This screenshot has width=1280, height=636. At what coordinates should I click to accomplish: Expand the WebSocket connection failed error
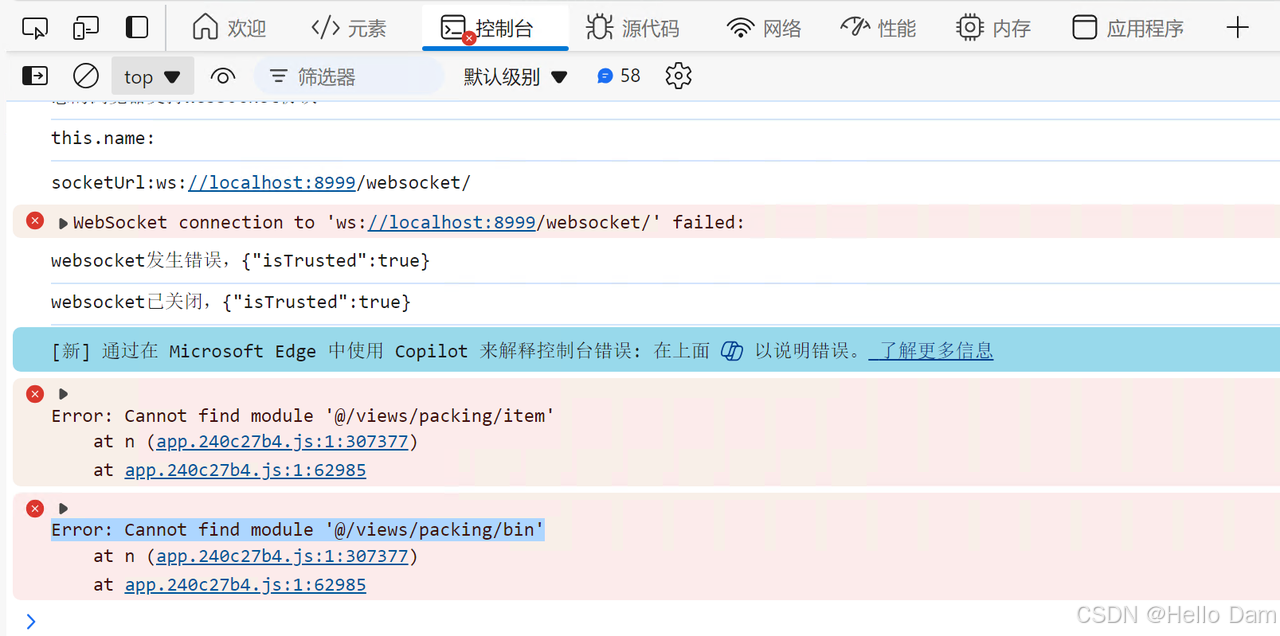[63, 223]
